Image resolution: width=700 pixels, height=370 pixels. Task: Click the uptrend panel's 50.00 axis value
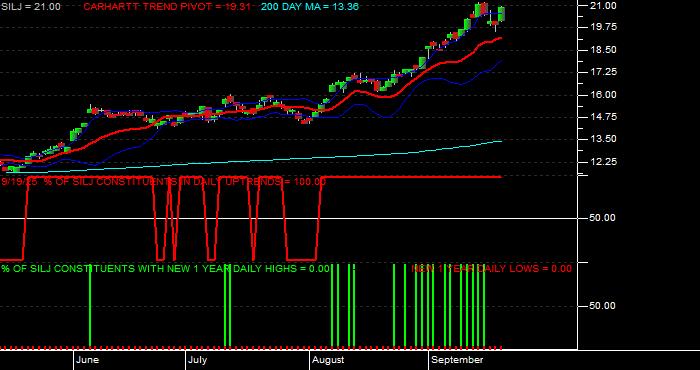(x=602, y=218)
